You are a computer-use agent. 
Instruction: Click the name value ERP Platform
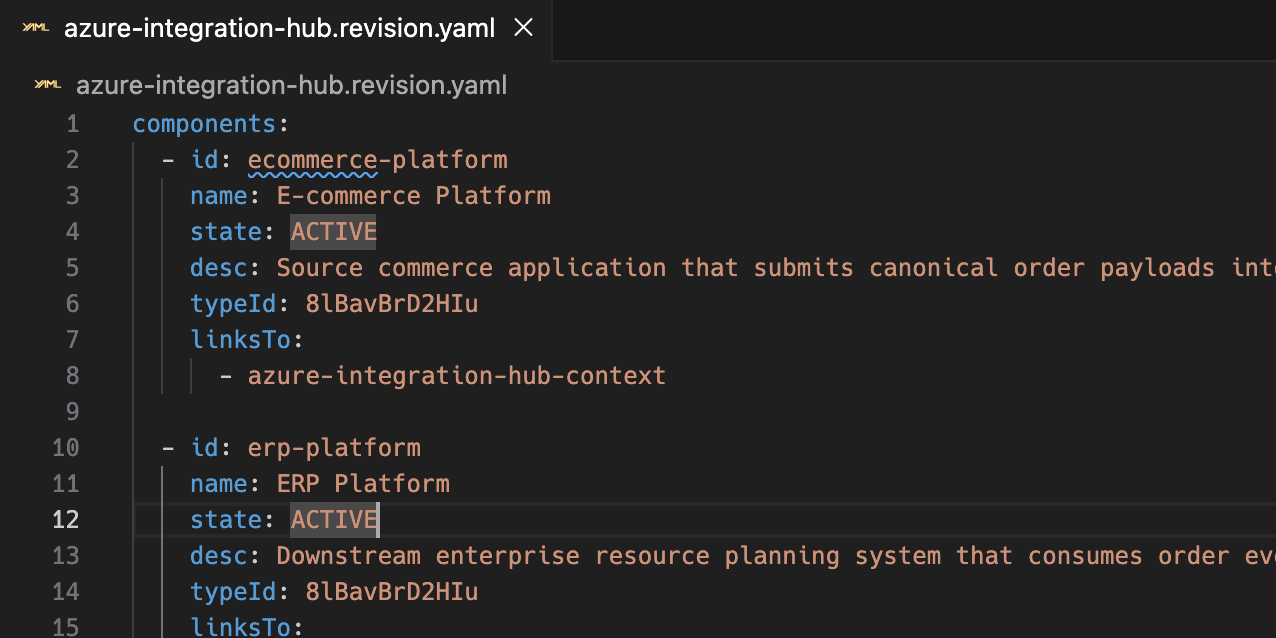click(x=362, y=483)
